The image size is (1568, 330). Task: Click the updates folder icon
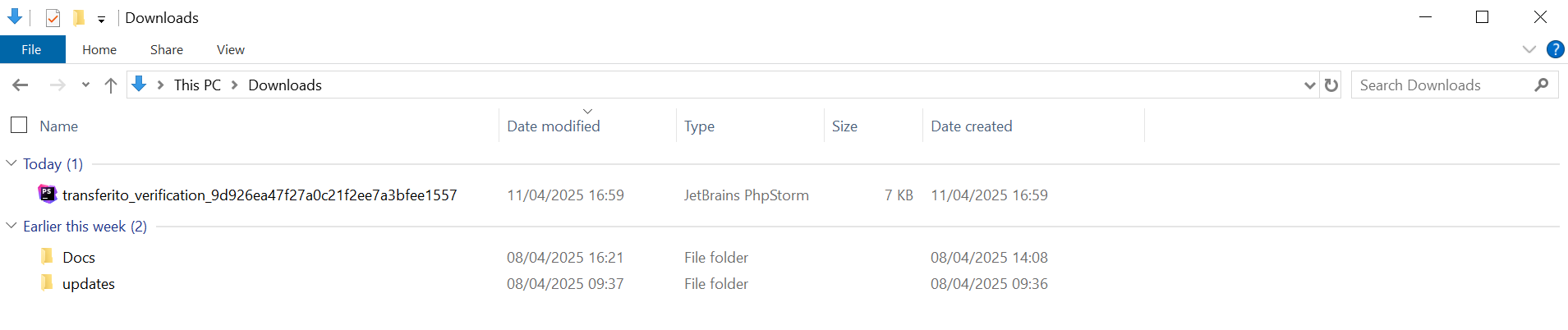tap(47, 282)
